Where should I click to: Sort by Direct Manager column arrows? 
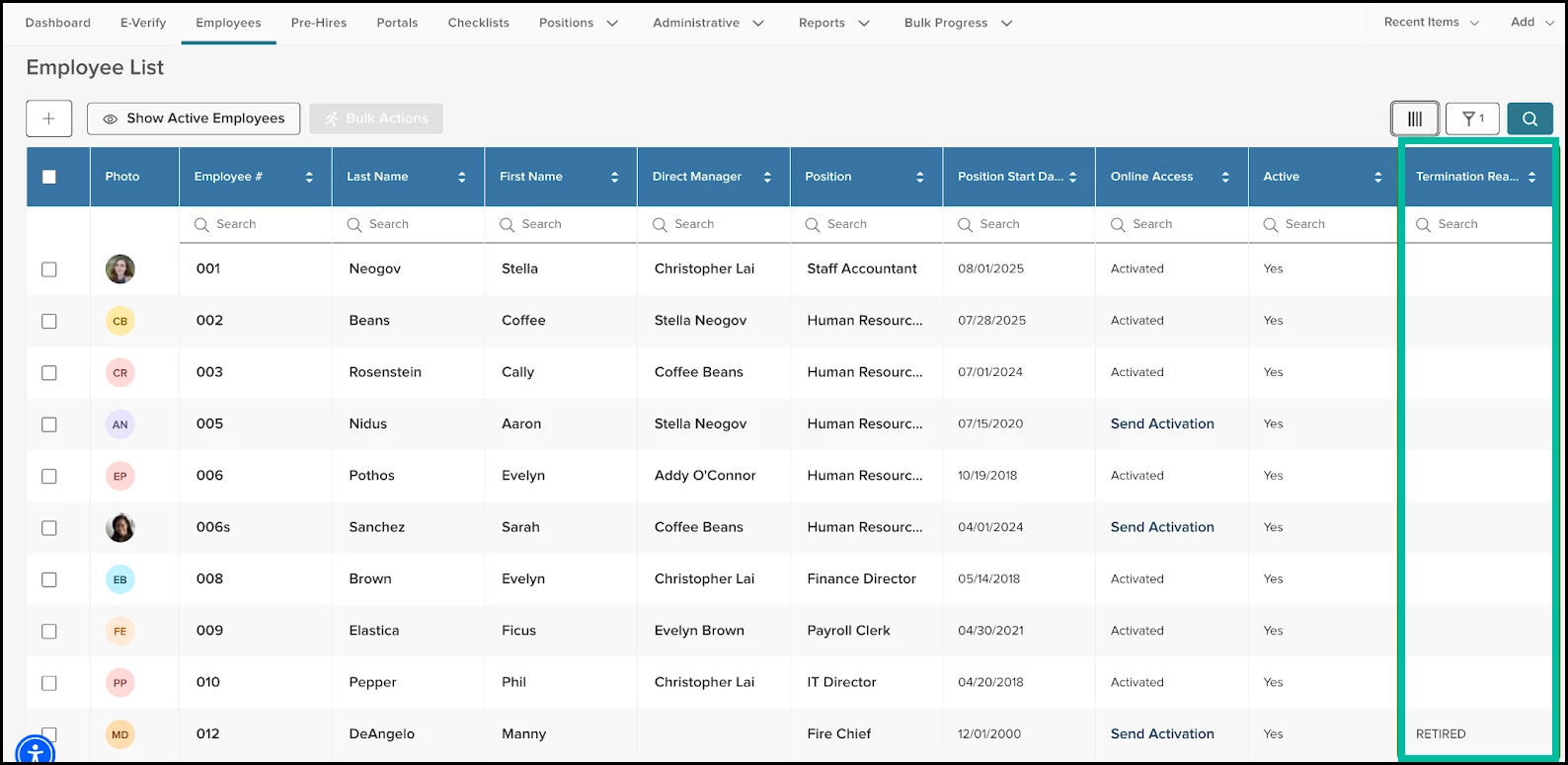(x=767, y=177)
